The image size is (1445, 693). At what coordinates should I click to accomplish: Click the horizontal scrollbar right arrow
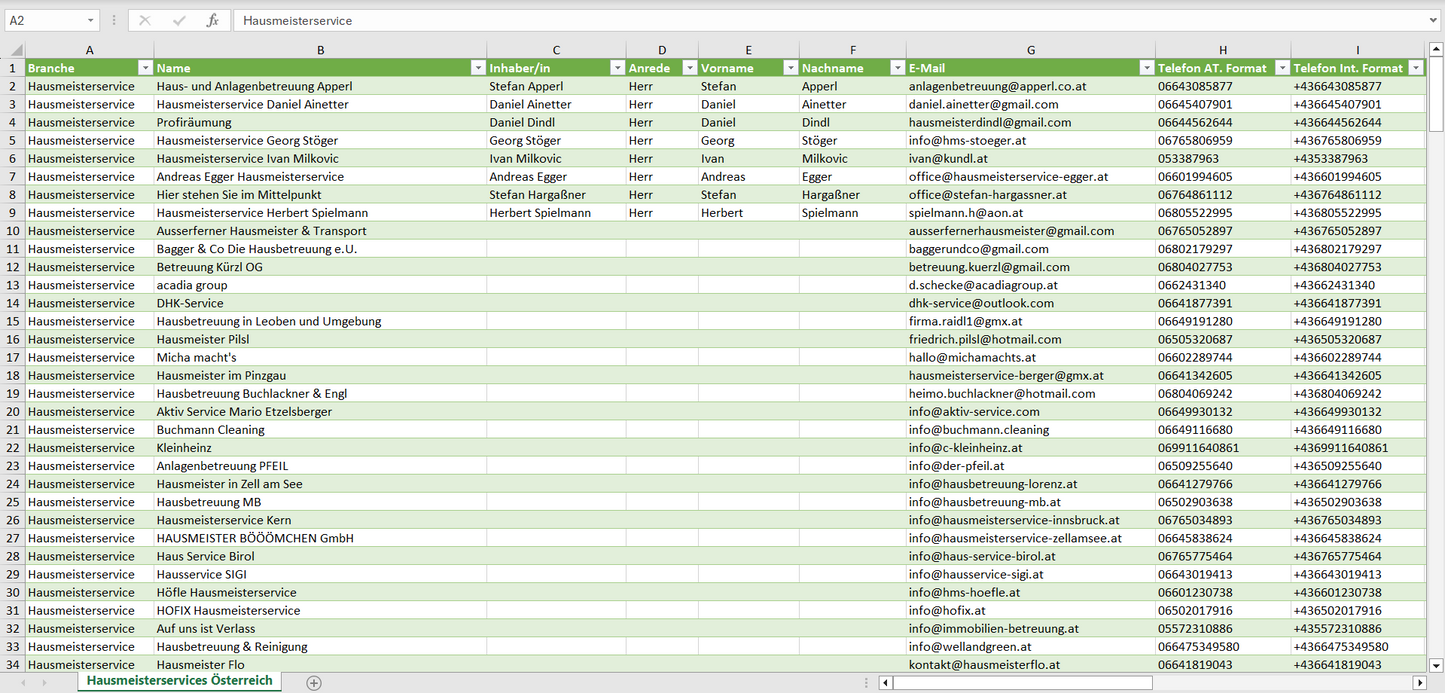pyautogui.click(x=1418, y=682)
